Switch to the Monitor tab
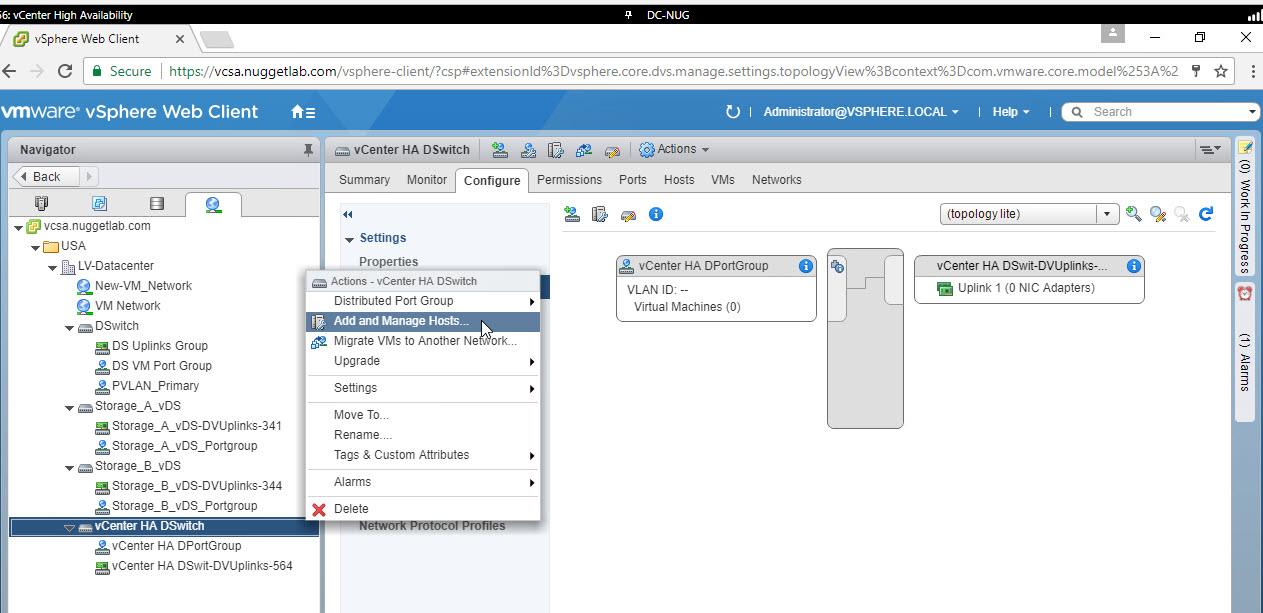Viewport: 1263px width, 613px height. [427, 180]
